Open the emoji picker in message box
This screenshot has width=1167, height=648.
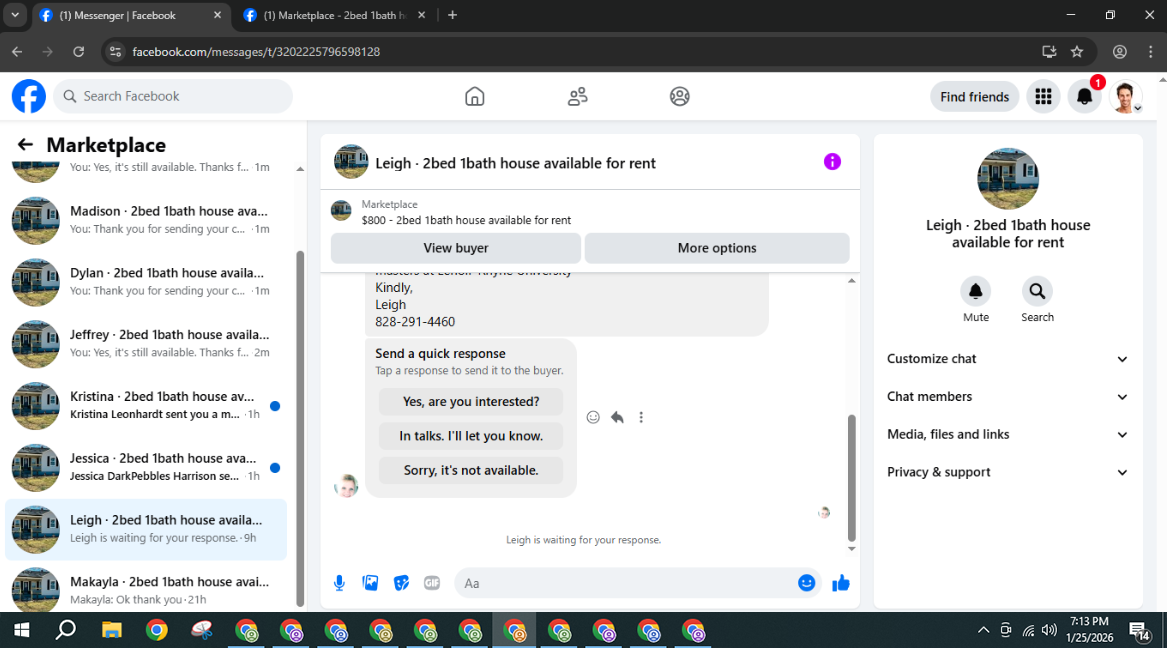[806, 583]
